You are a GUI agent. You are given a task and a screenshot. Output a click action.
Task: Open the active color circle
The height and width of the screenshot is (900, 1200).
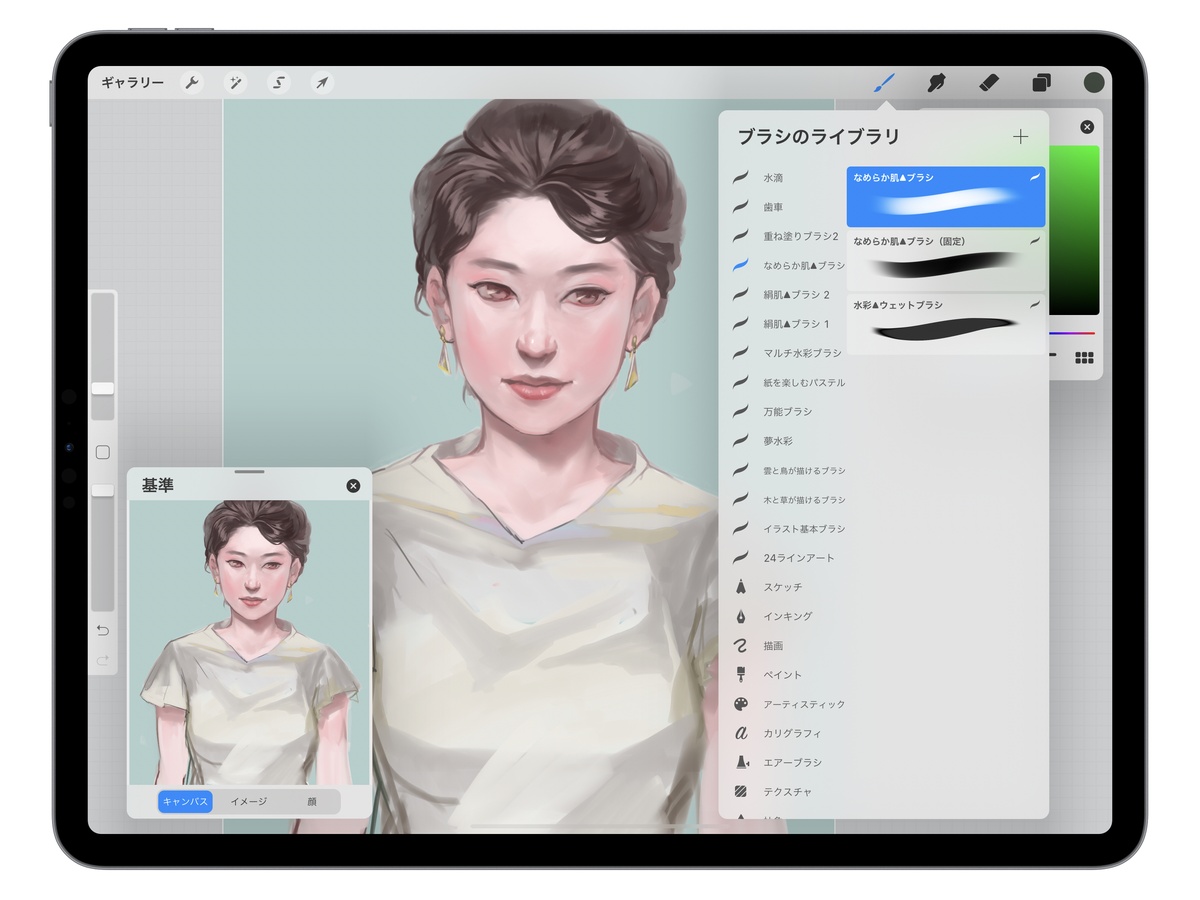[x=1094, y=82]
